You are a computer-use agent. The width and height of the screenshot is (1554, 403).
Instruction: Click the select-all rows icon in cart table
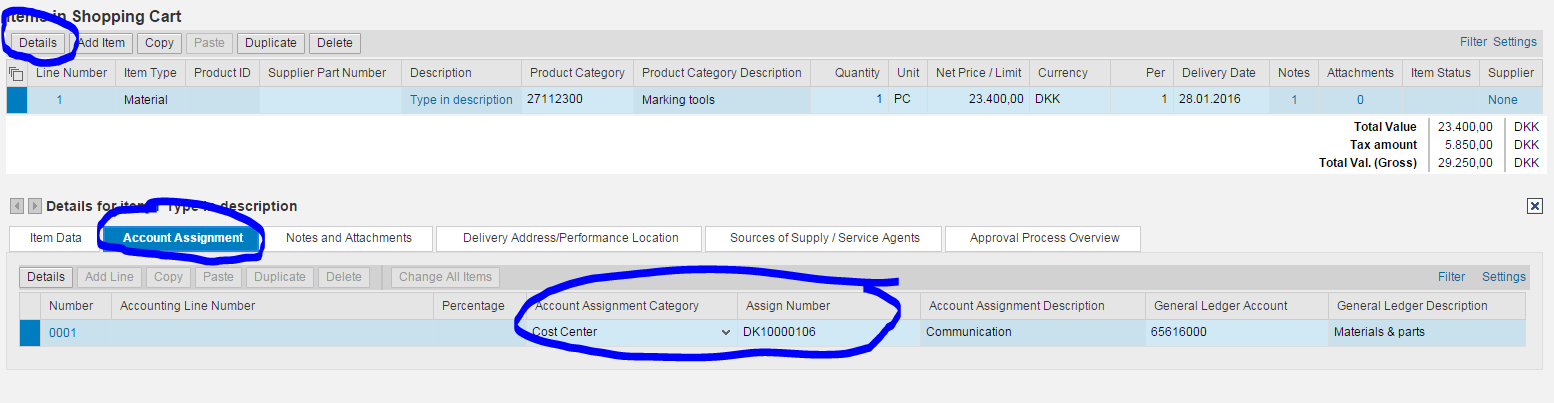(x=16, y=74)
